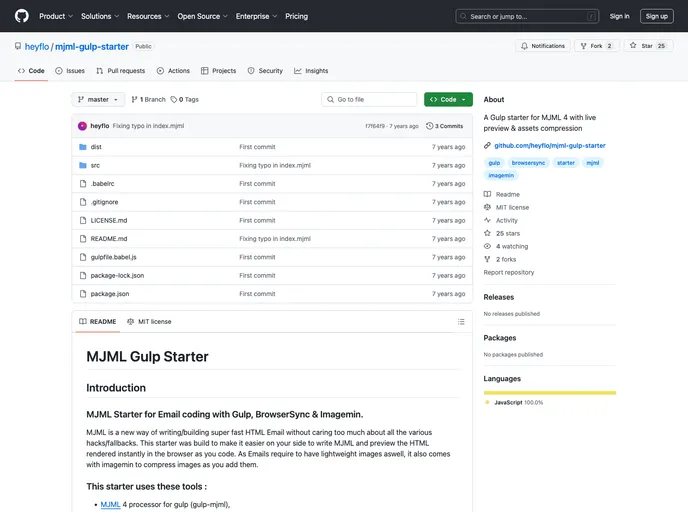Click the file icon beside .babelrc

83,184
